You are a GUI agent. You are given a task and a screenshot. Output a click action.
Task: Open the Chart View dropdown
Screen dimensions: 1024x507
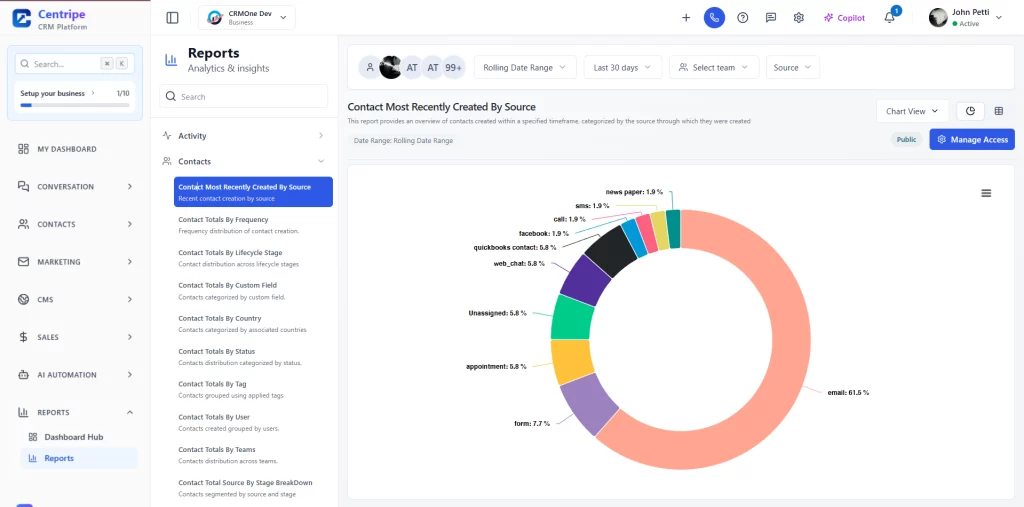(x=912, y=111)
